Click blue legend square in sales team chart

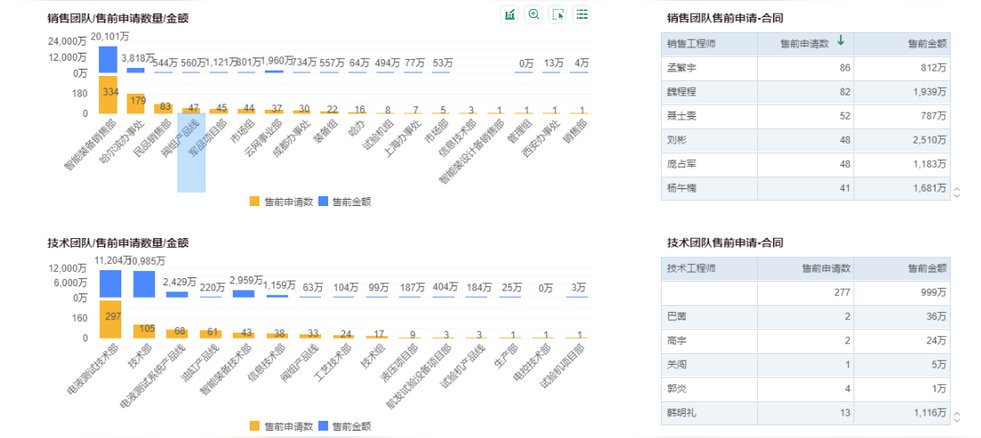(x=323, y=201)
